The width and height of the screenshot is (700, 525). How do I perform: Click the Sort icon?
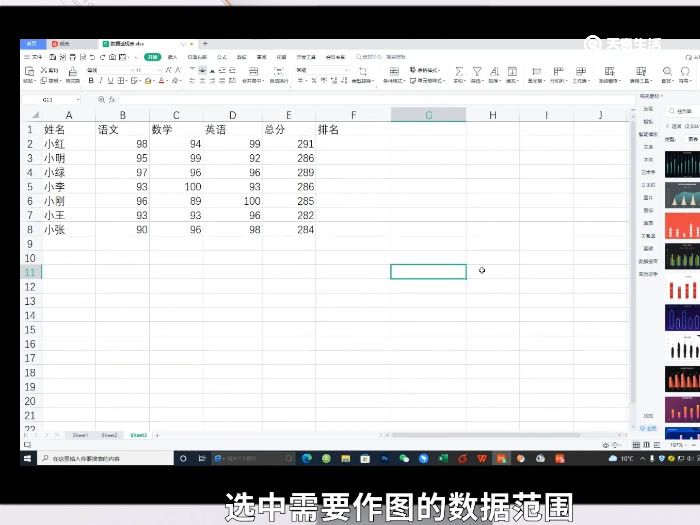coord(494,71)
